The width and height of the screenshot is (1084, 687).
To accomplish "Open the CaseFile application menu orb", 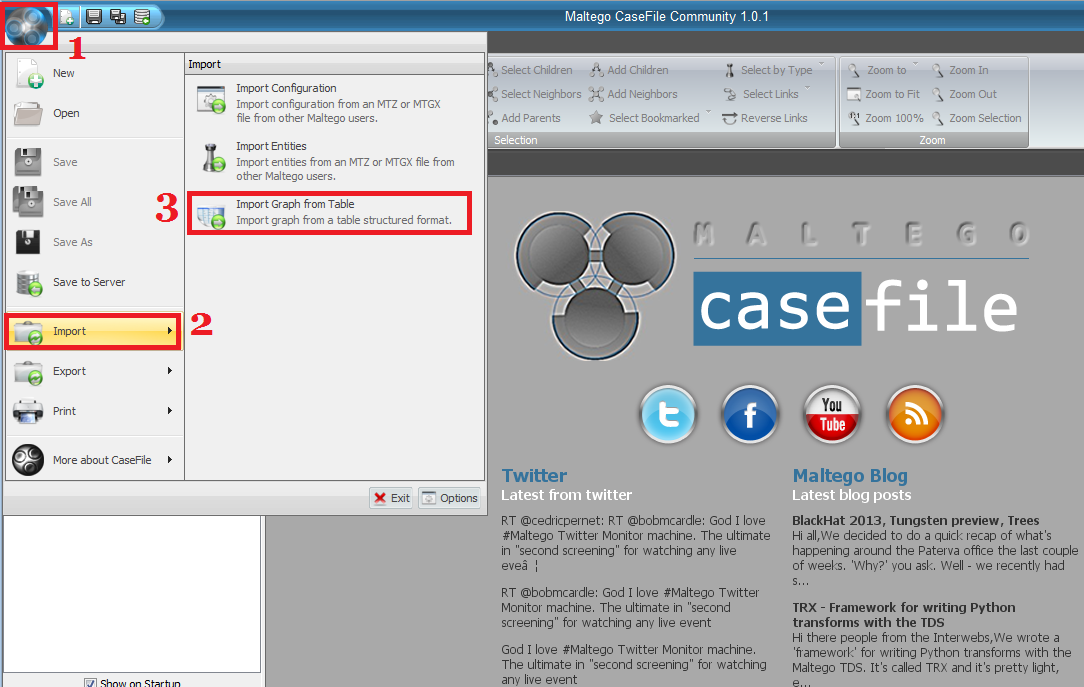I will tap(28, 25).
